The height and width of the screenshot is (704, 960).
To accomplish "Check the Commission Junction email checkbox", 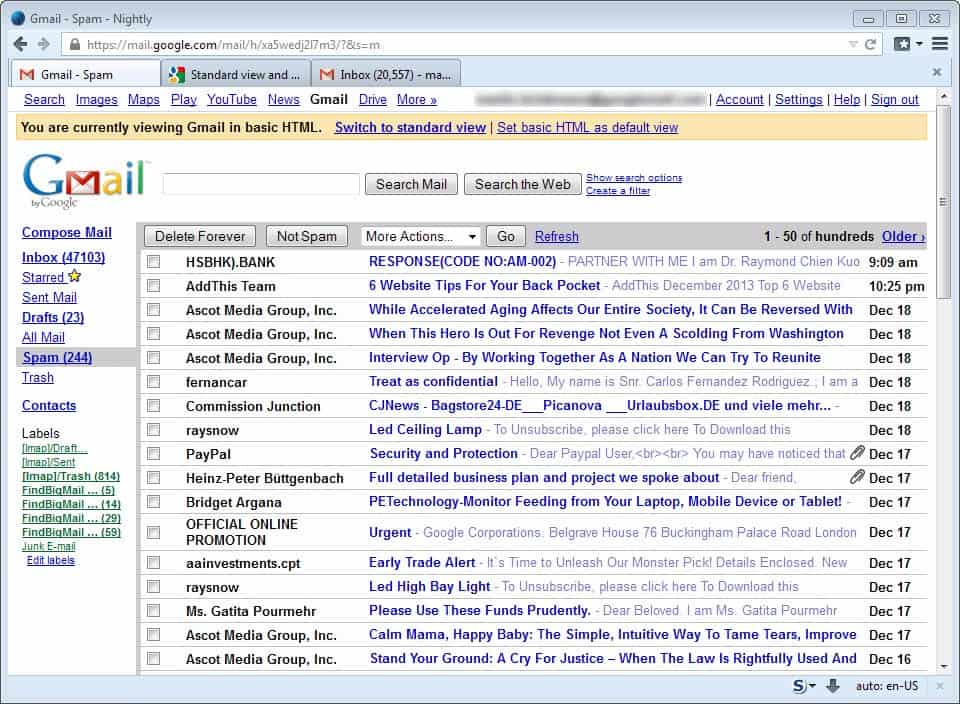I will click(153, 406).
